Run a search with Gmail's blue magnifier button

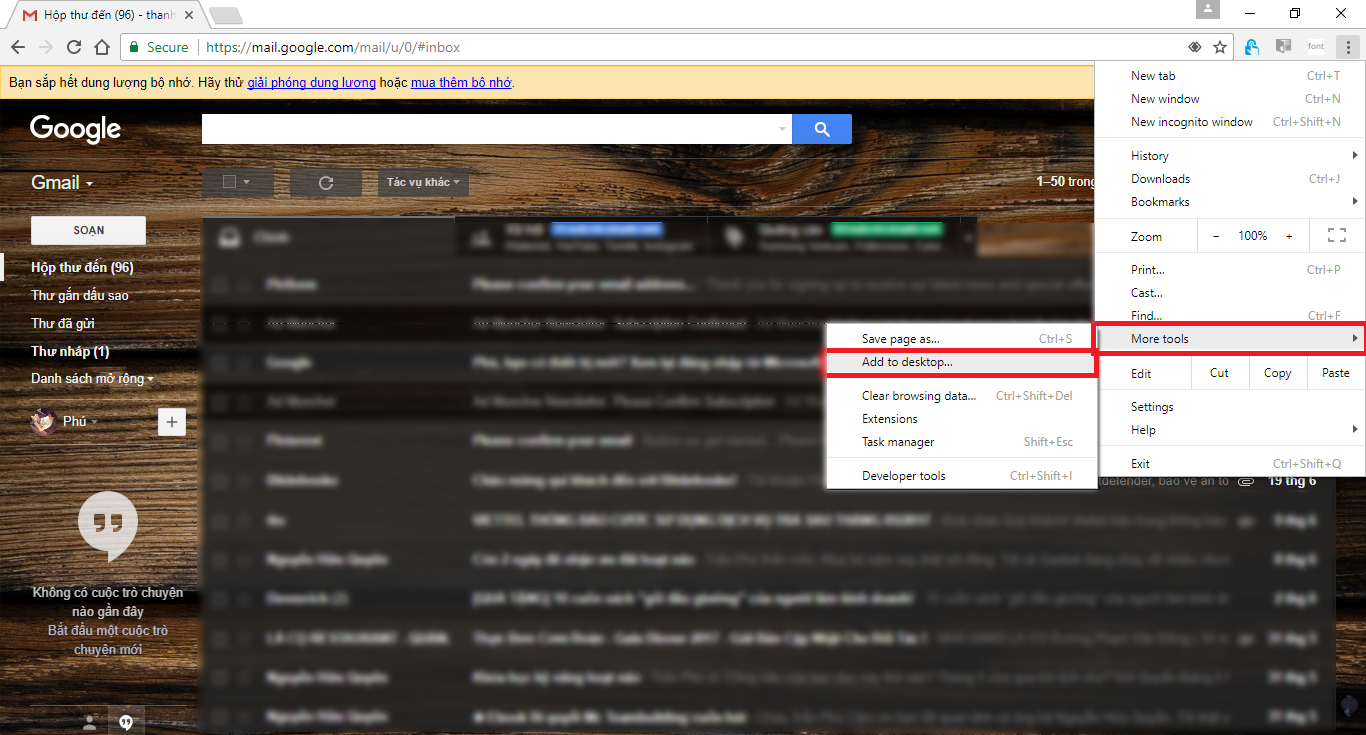point(822,129)
